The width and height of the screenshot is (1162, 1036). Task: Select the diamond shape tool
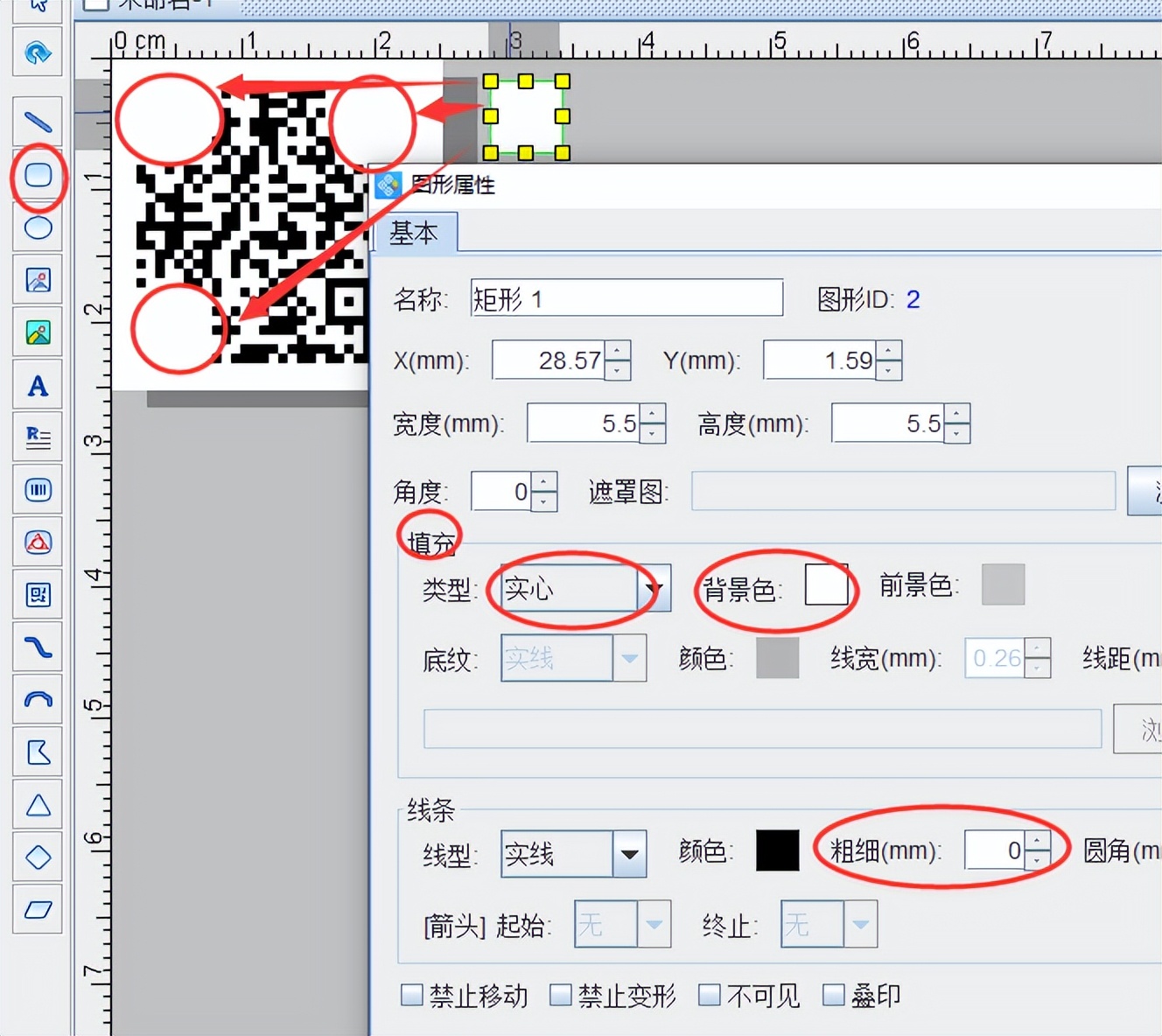(x=38, y=857)
